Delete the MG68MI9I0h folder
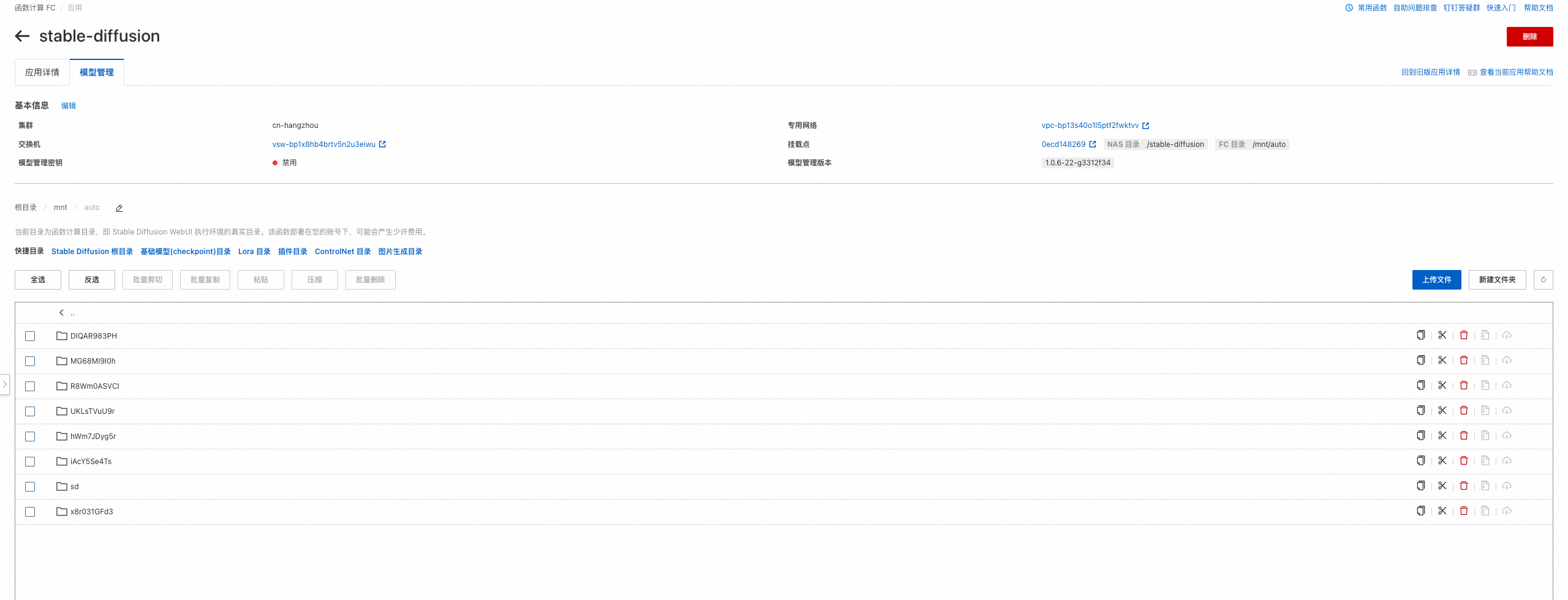Viewport: 1568px width, 600px height. click(x=1464, y=360)
